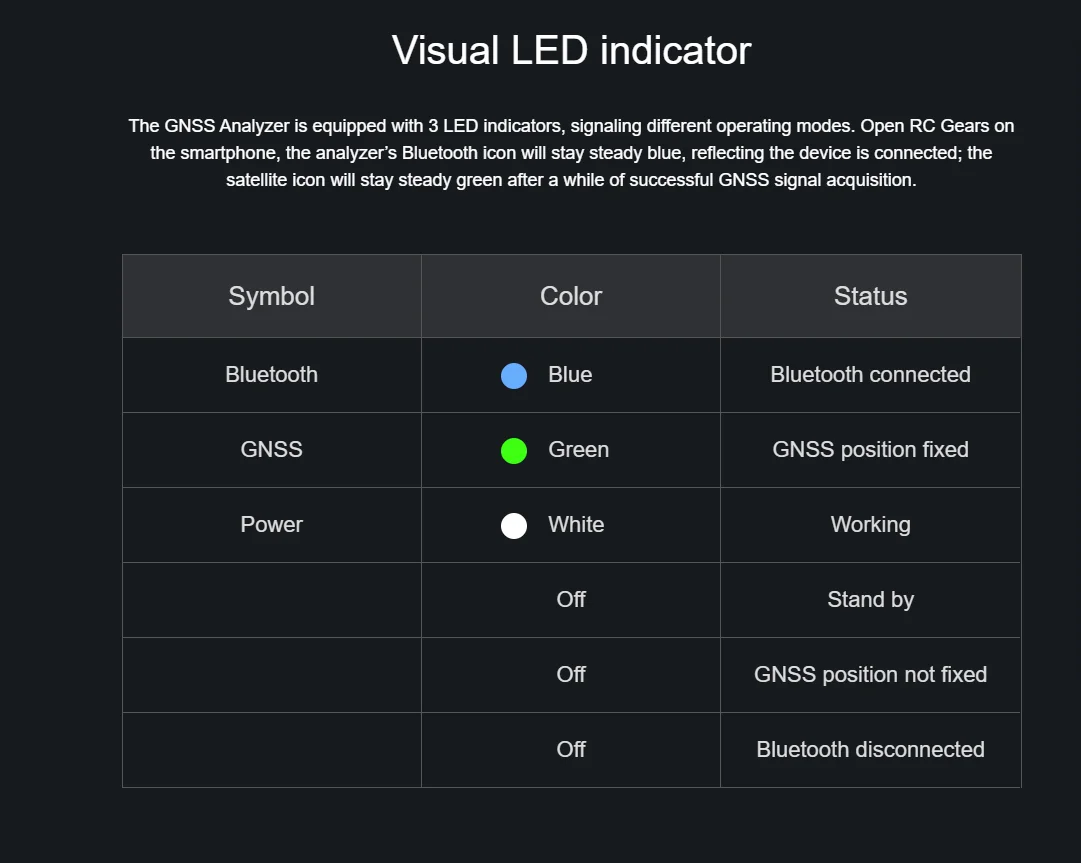Select the Symbol column header
The width and height of the screenshot is (1081, 863).
pos(271,296)
